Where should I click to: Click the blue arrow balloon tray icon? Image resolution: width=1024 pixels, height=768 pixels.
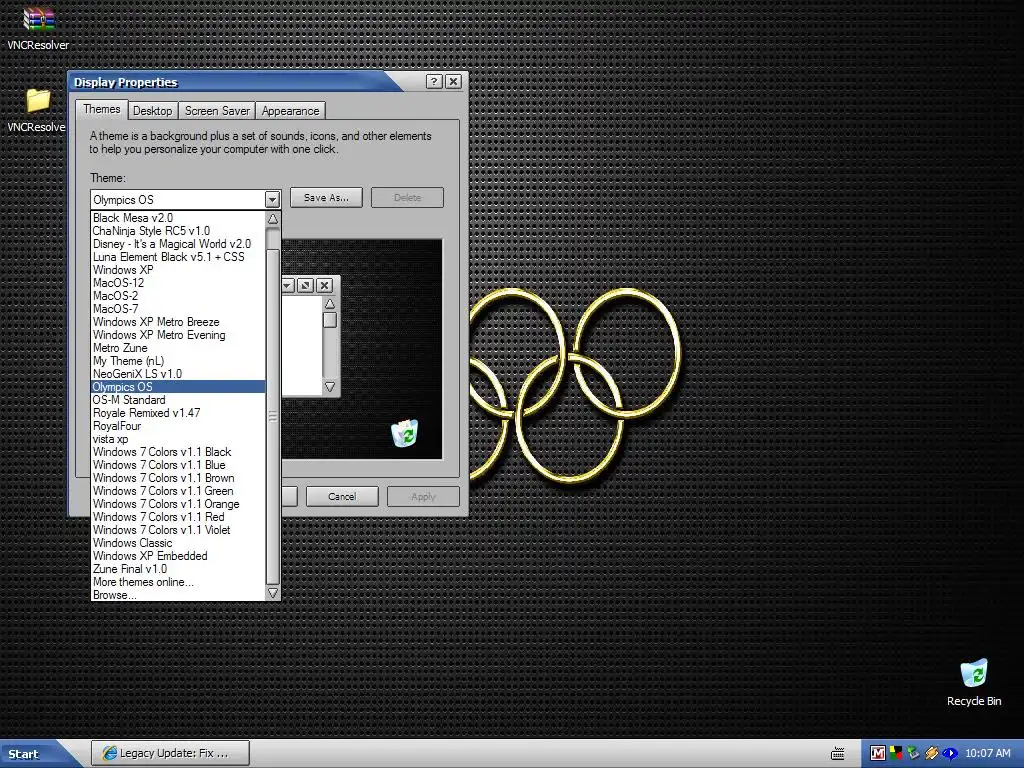(949, 754)
